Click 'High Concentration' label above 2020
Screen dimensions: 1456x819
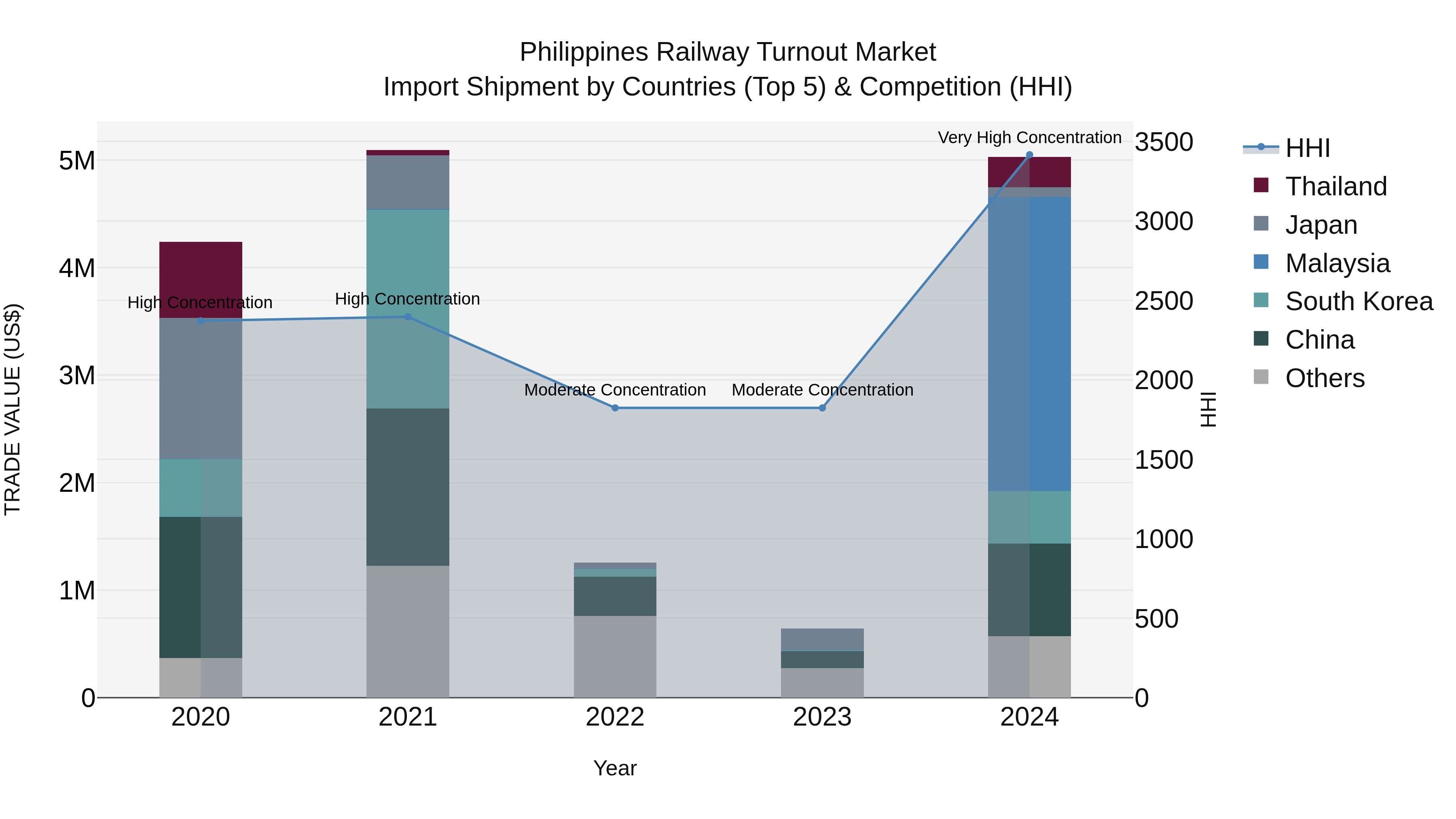[x=200, y=303]
